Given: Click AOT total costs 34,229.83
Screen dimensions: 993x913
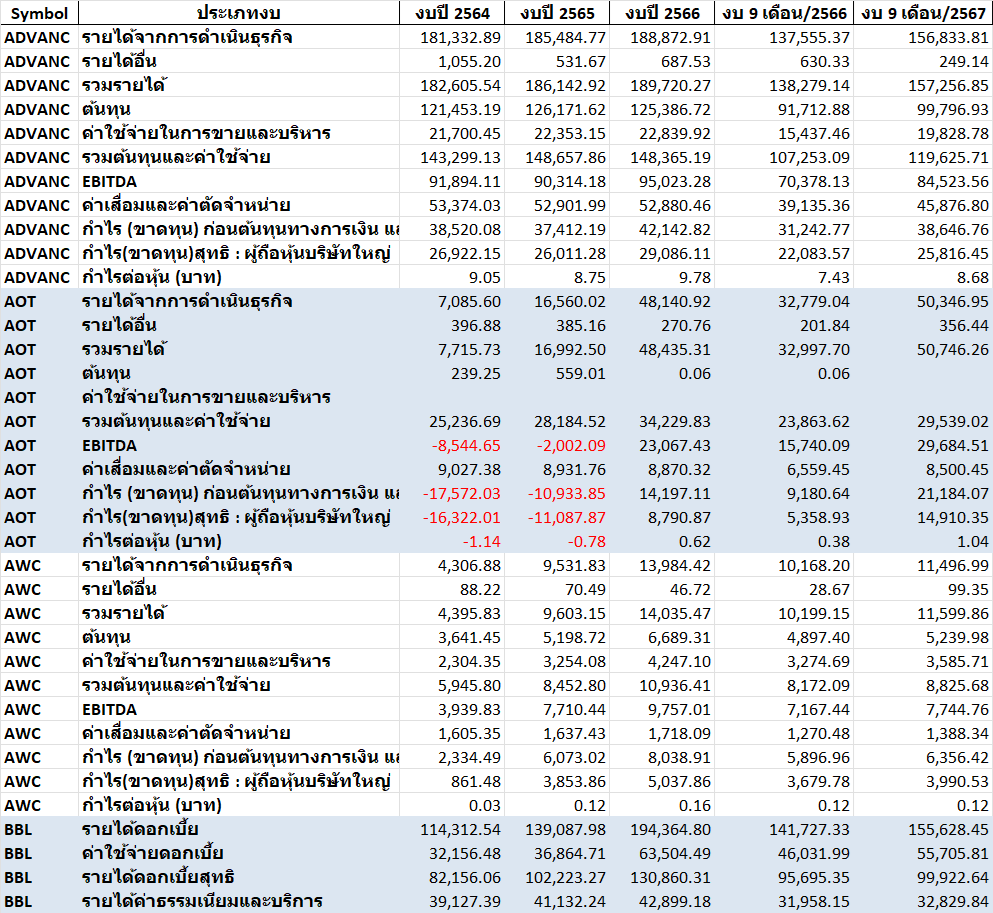Looking at the screenshot, I should [674, 422].
